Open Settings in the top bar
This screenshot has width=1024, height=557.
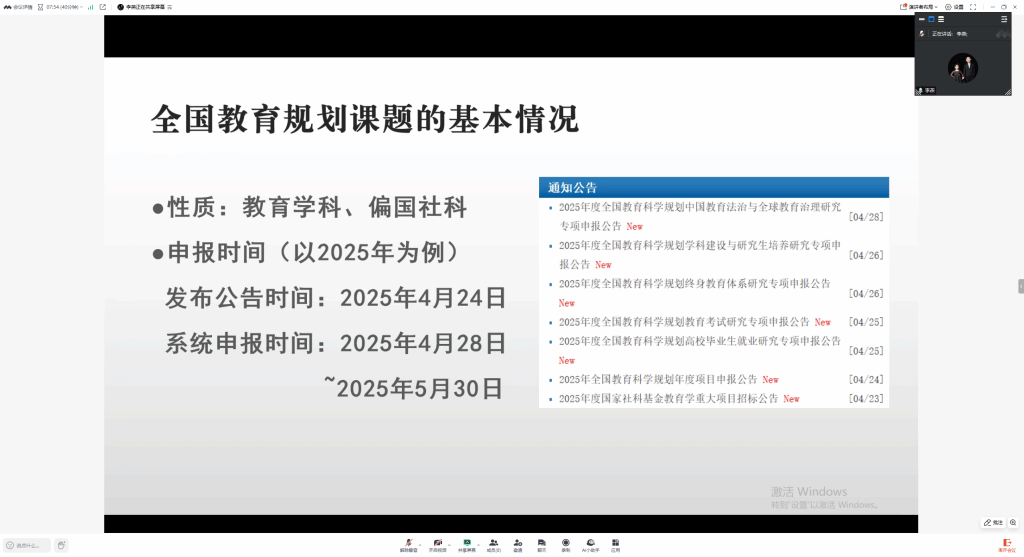(954, 6)
